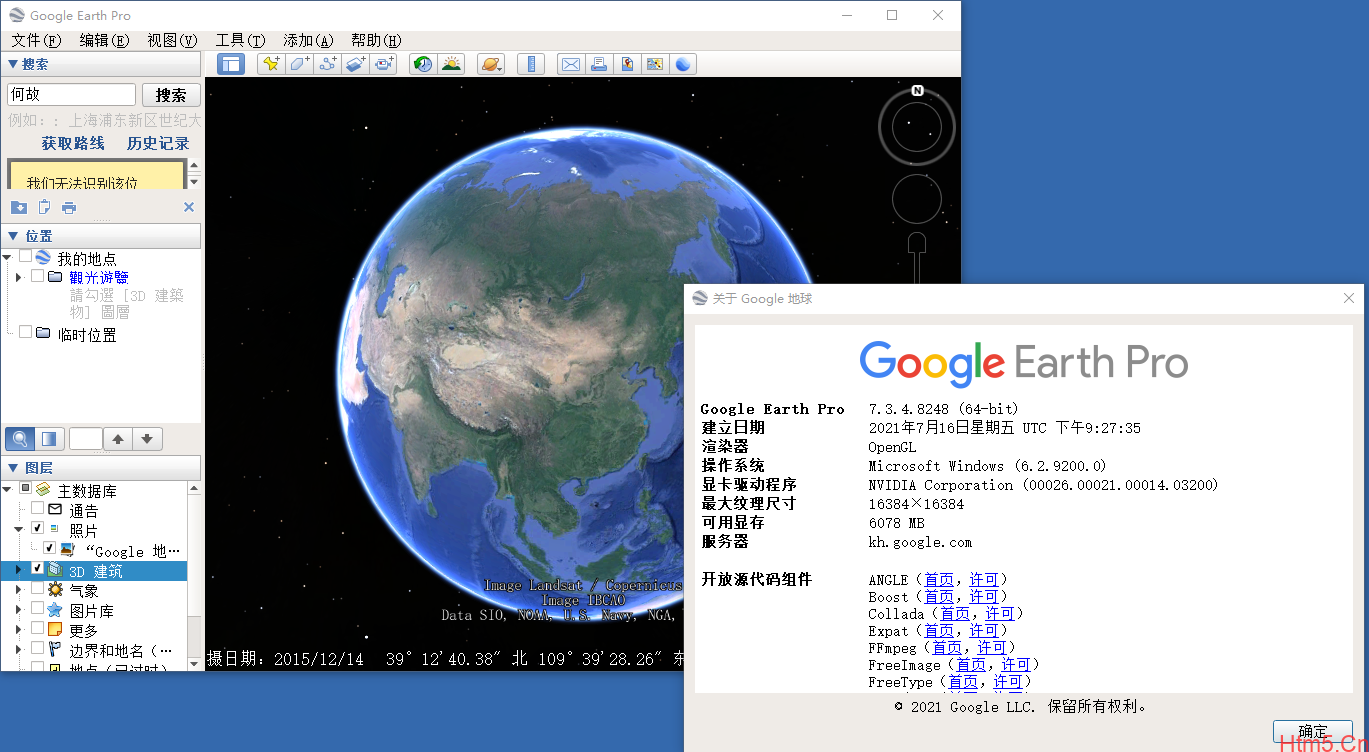
Task: Select the Add Path tool
Action: [x=328, y=64]
